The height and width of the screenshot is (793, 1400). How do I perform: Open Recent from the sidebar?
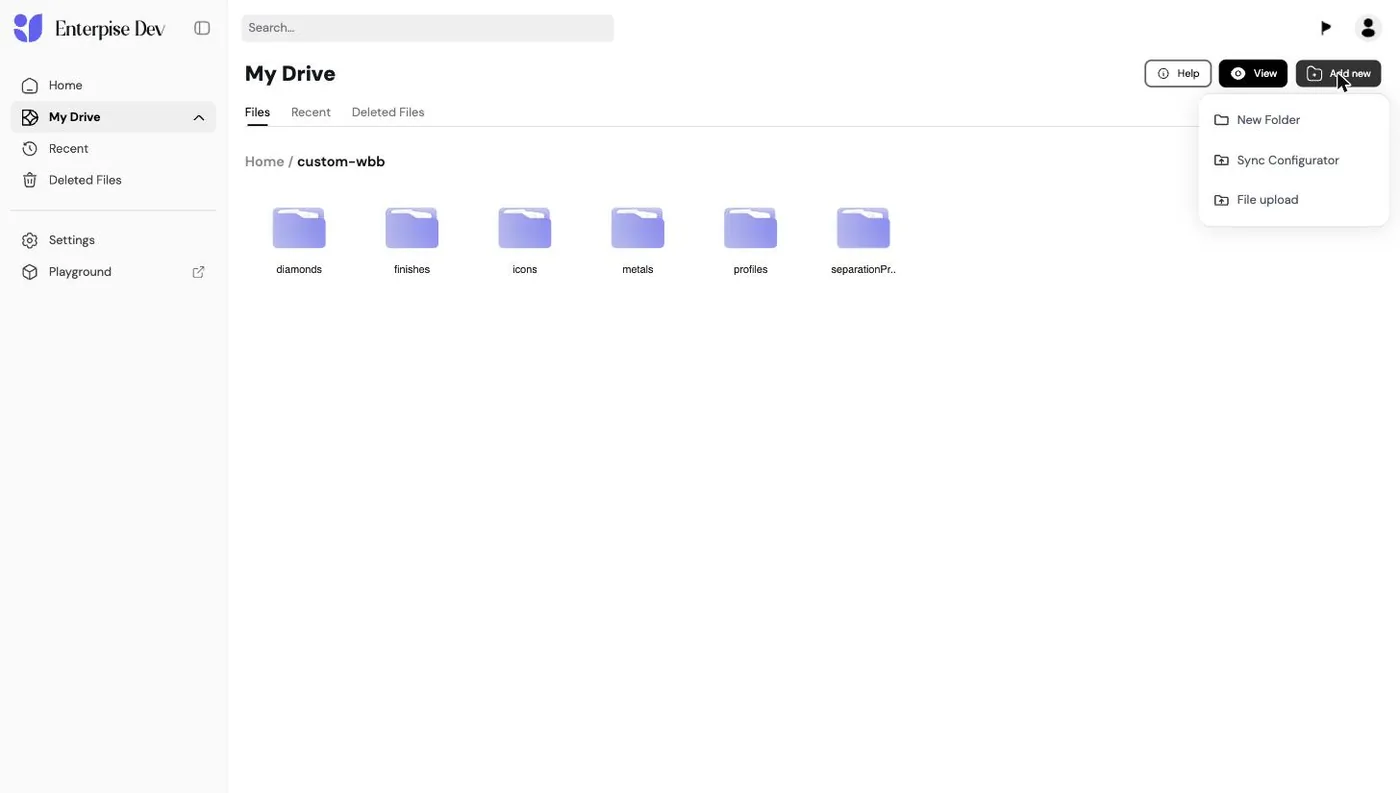113,149
